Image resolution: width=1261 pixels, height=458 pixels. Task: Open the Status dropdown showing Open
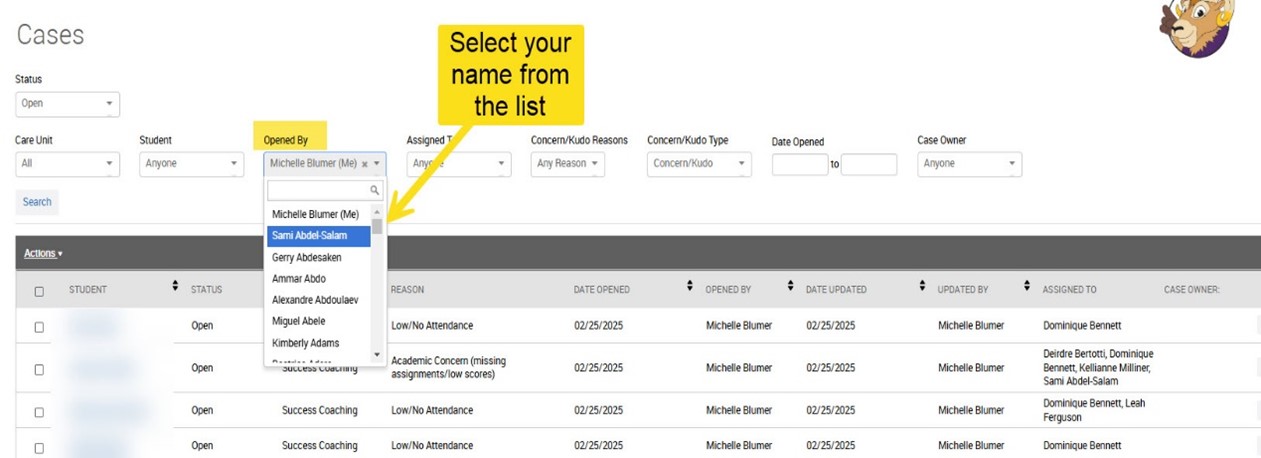click(x=67, y=103)
